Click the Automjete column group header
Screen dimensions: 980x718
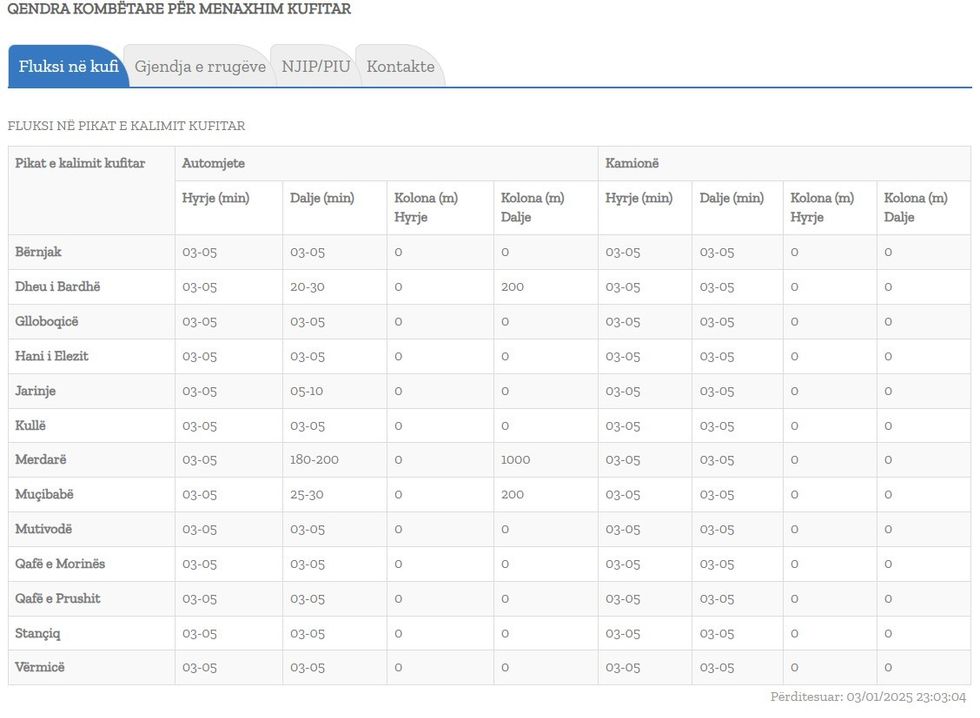pyautogui.click(x=213, y=163)
